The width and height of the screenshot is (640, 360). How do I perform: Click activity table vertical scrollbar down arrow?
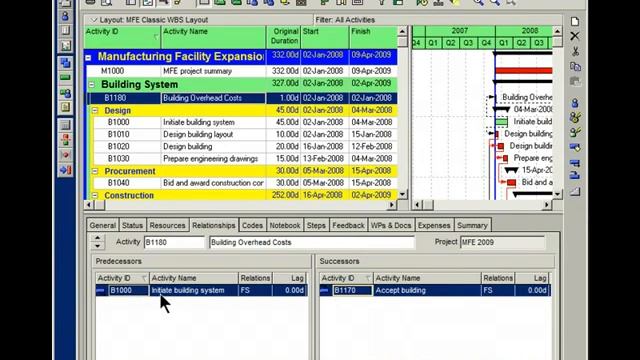[x=402, y=194]
